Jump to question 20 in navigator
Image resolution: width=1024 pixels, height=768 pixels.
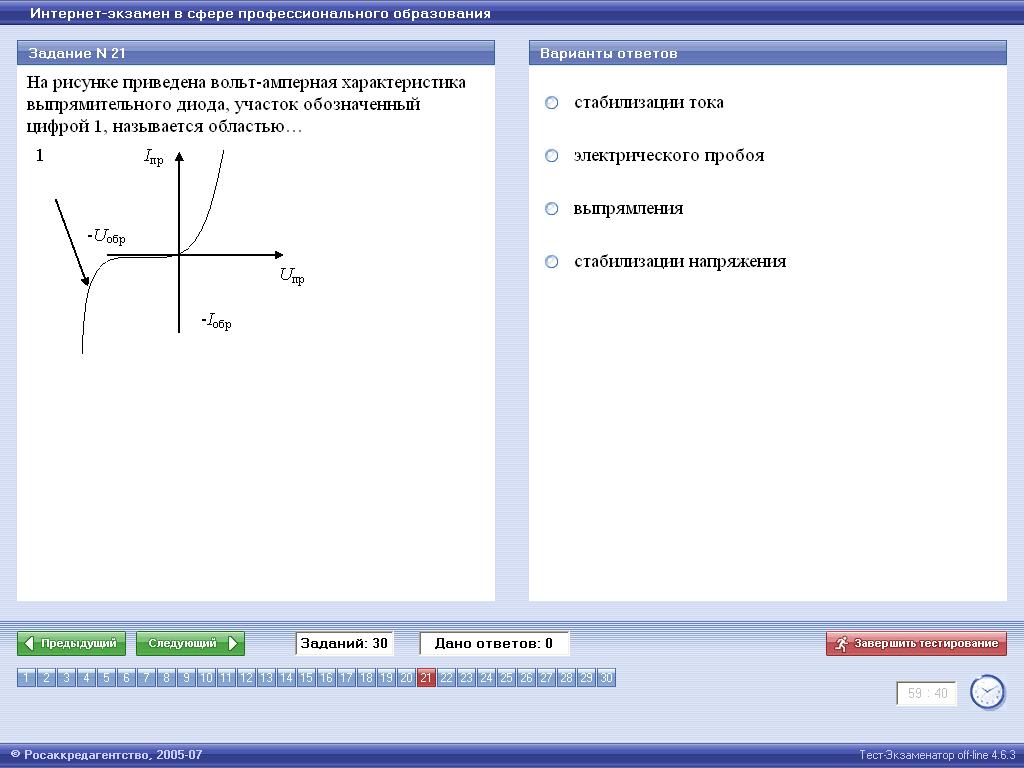click(x=406, y=678)
